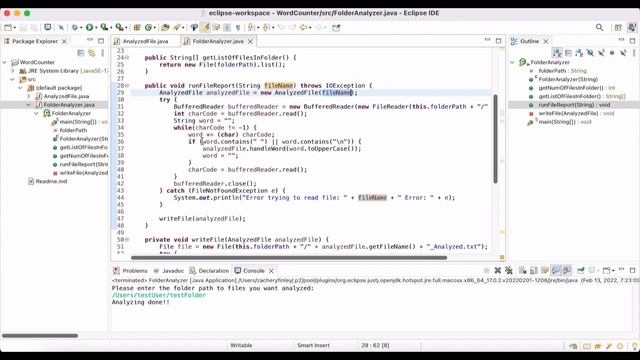Image resolution: width=640 pixels, height=360 pixels.
Task: Toggle Hide Static Members in Outline
Action: 601,53
